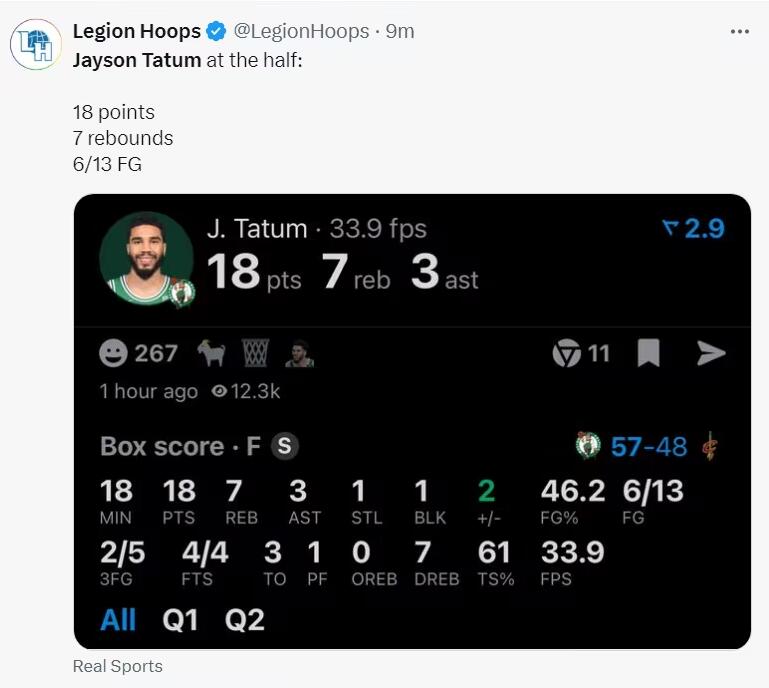Click the send share arrow icon
The image size is (769, 688).
pos(710,353)
